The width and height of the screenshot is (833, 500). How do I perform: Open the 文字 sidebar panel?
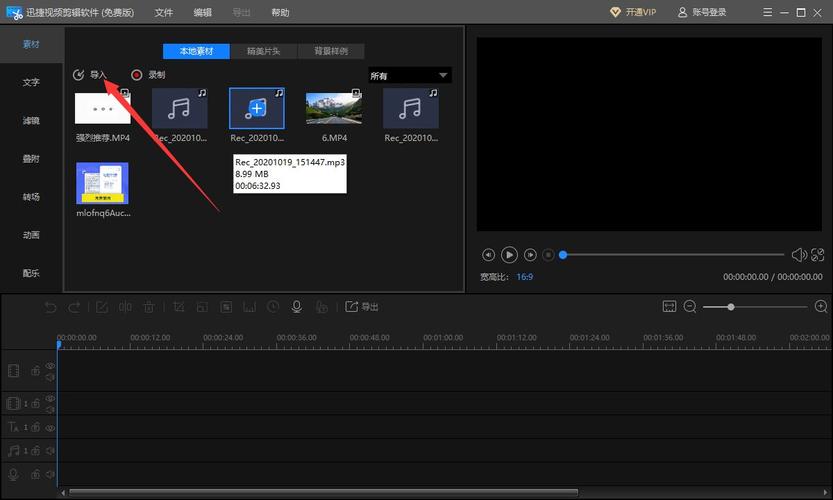31,82
